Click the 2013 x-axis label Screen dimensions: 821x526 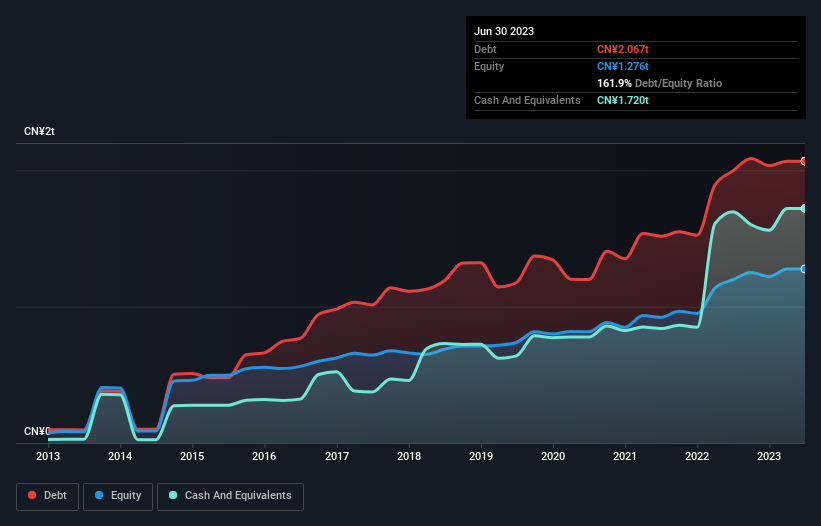click(x=48, y=456)
